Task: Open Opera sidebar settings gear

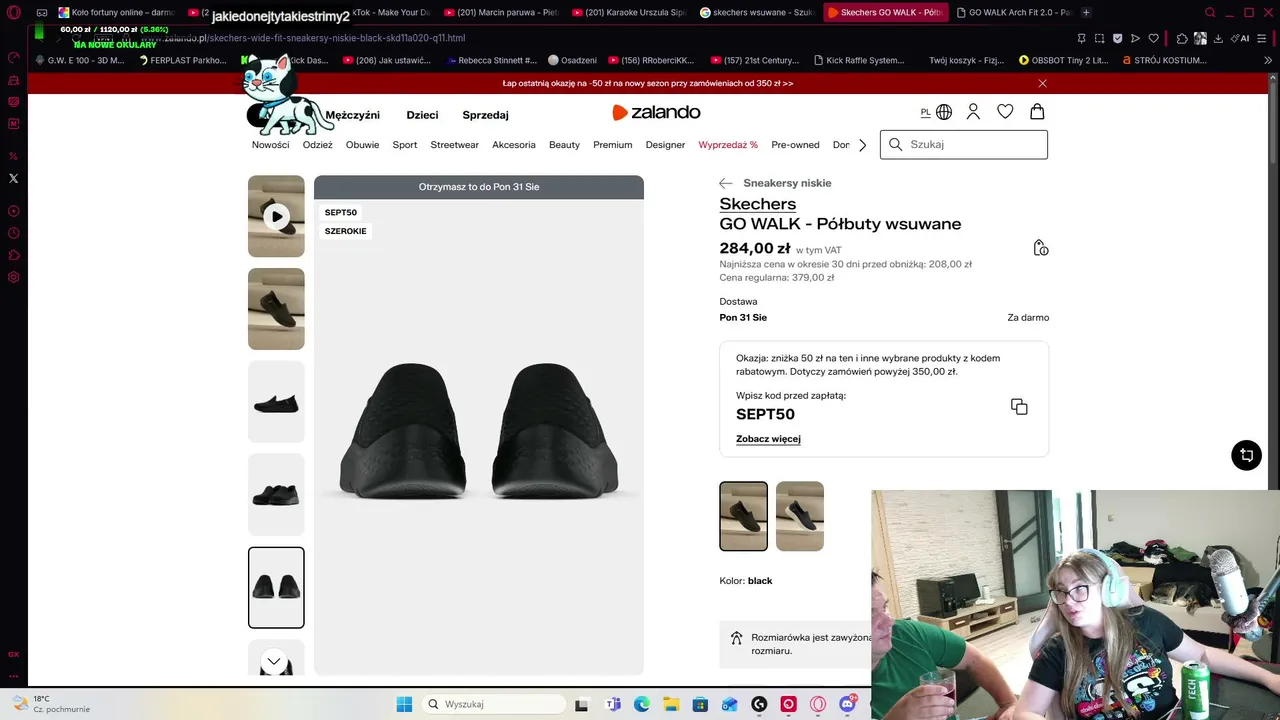Action: click(13, 277)
